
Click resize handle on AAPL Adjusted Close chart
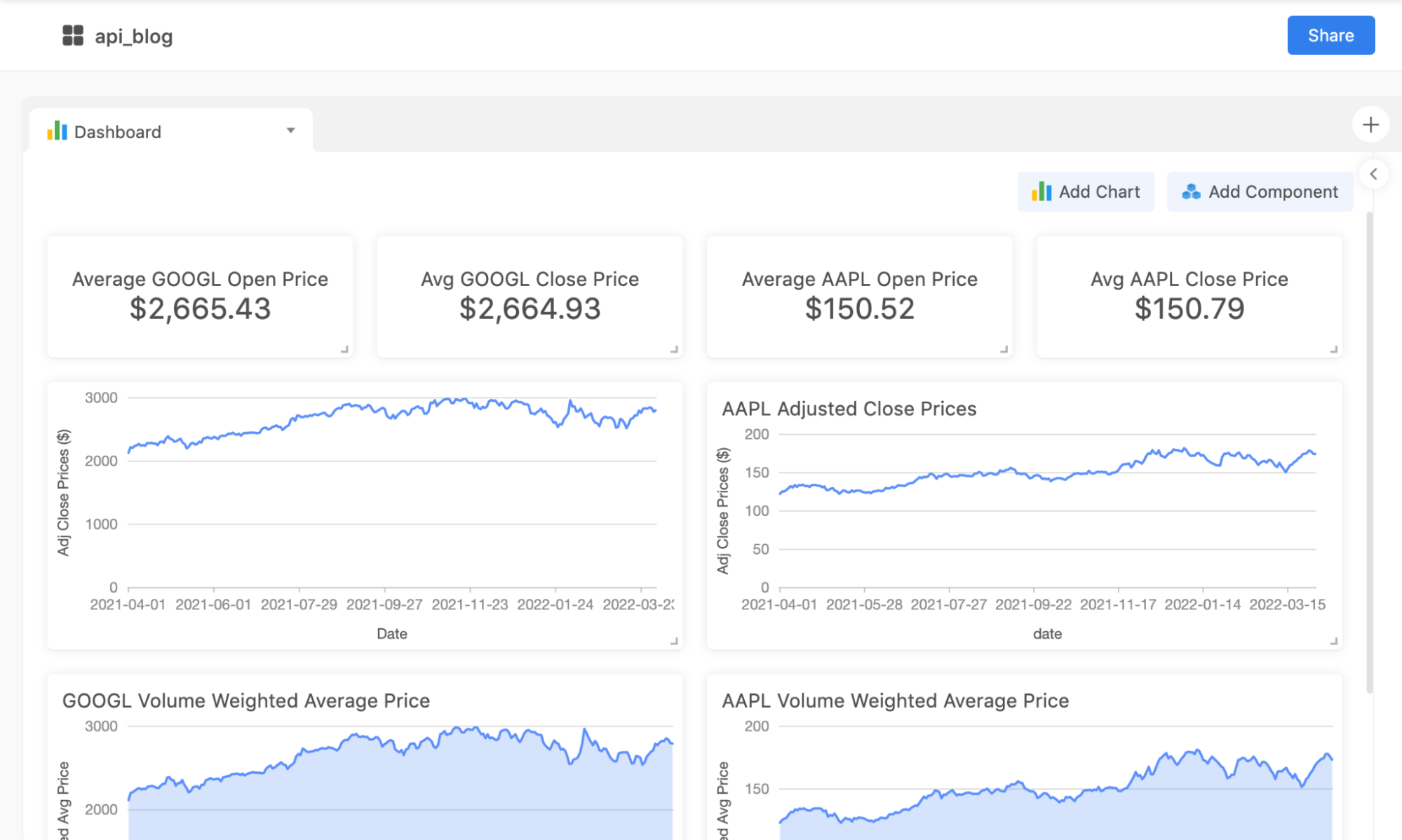tap(1333, 641)
